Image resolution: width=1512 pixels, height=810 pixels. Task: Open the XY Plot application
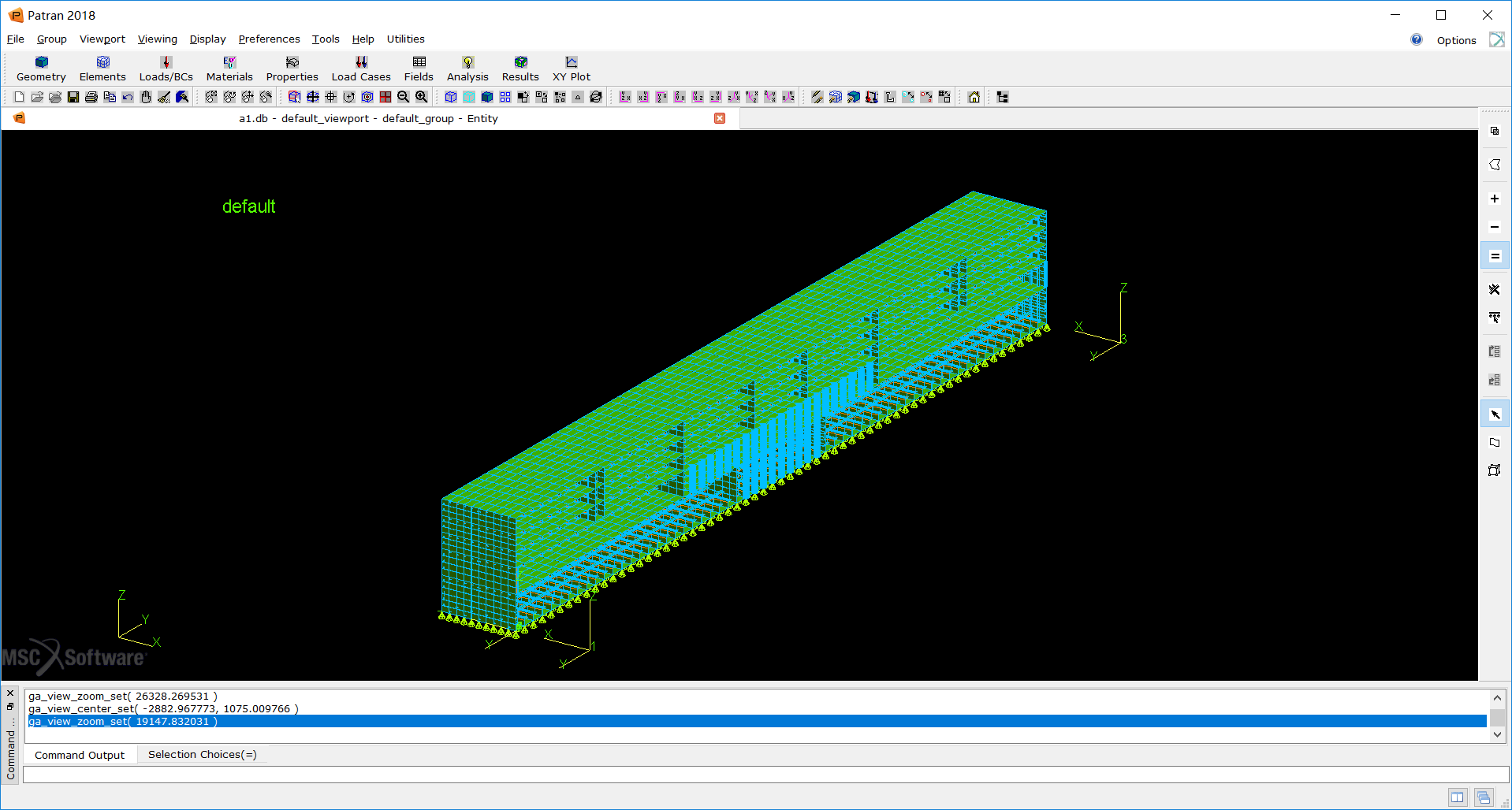click(571, 69)
